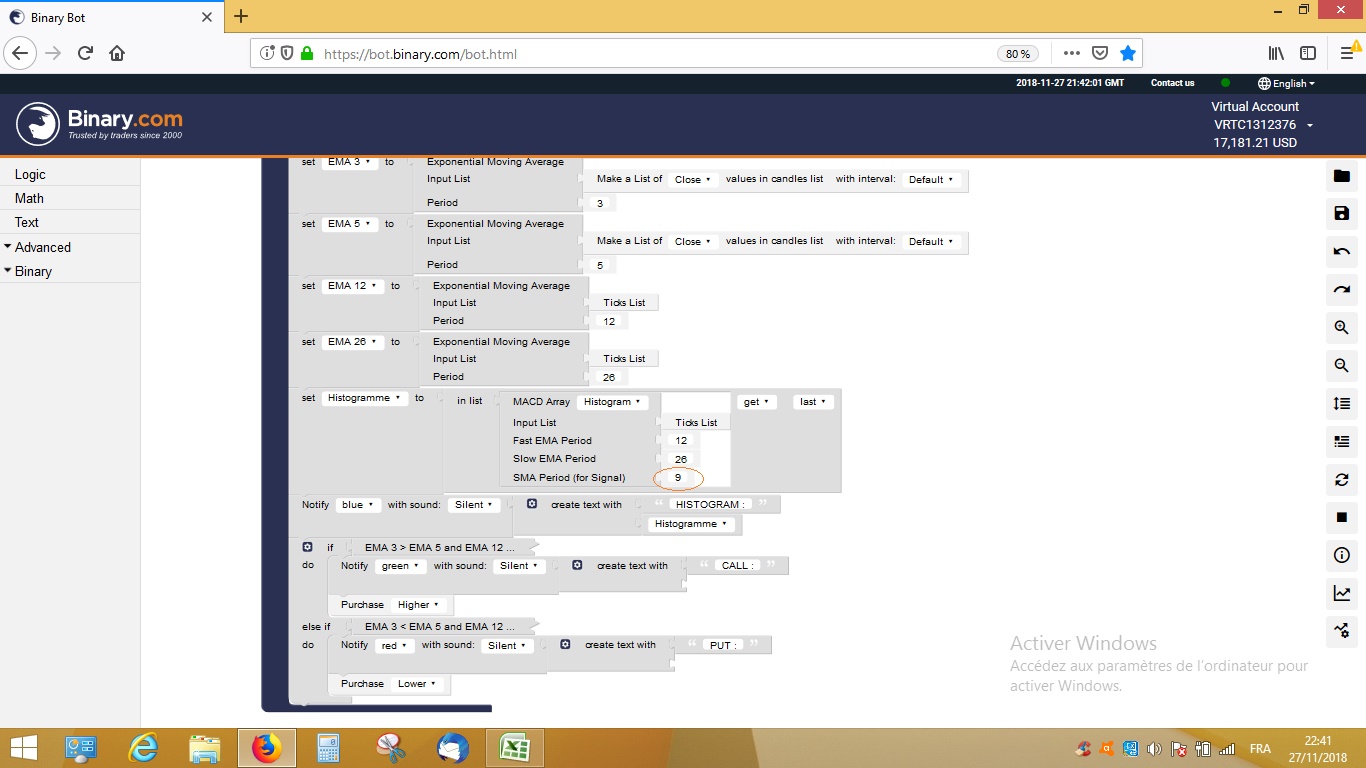
Task: Rearrange blocks vertically with sort icon
Action: pyautogui.click(x=1341, y=404)
